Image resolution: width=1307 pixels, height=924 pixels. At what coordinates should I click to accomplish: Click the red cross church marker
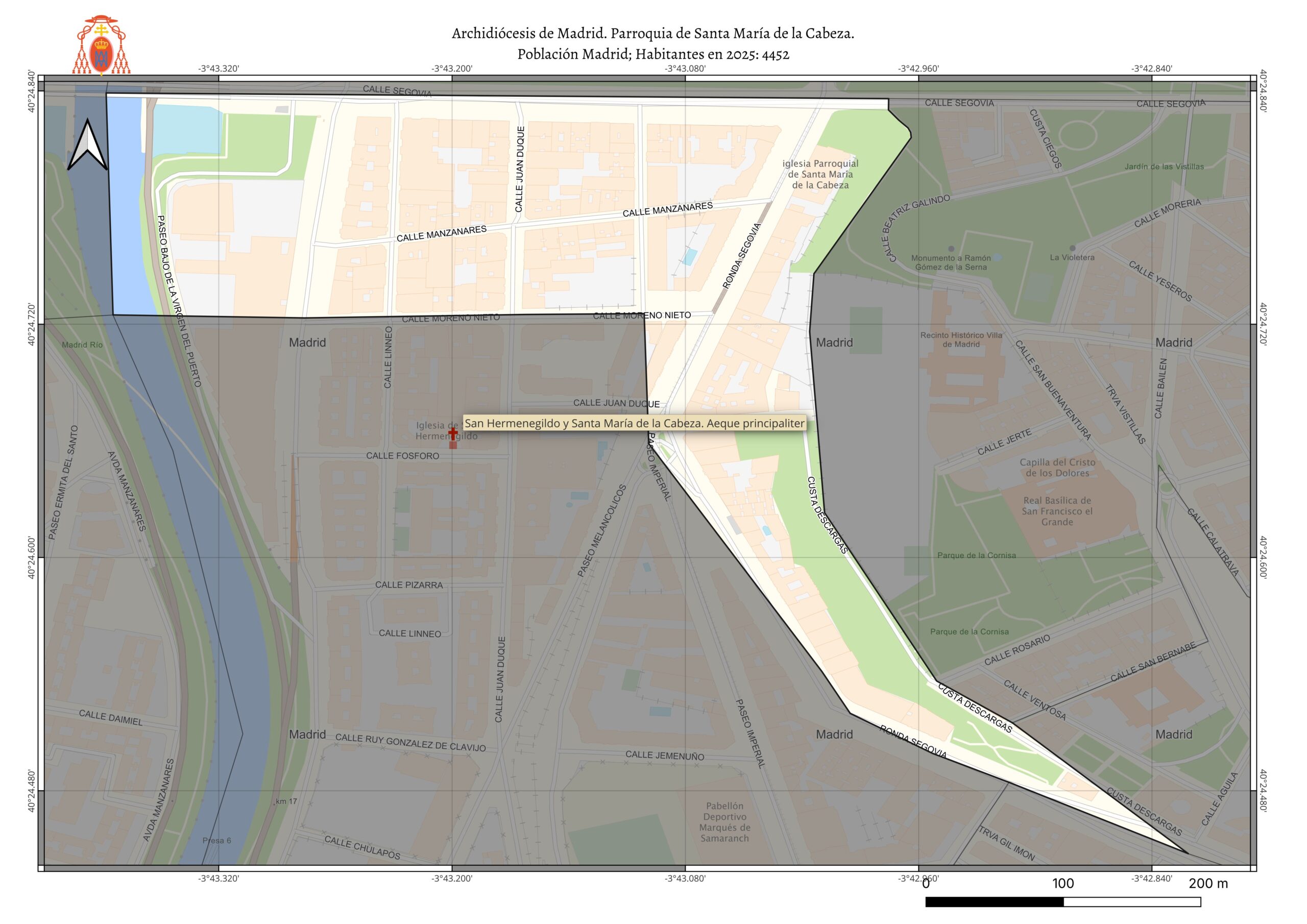[452, 434]
